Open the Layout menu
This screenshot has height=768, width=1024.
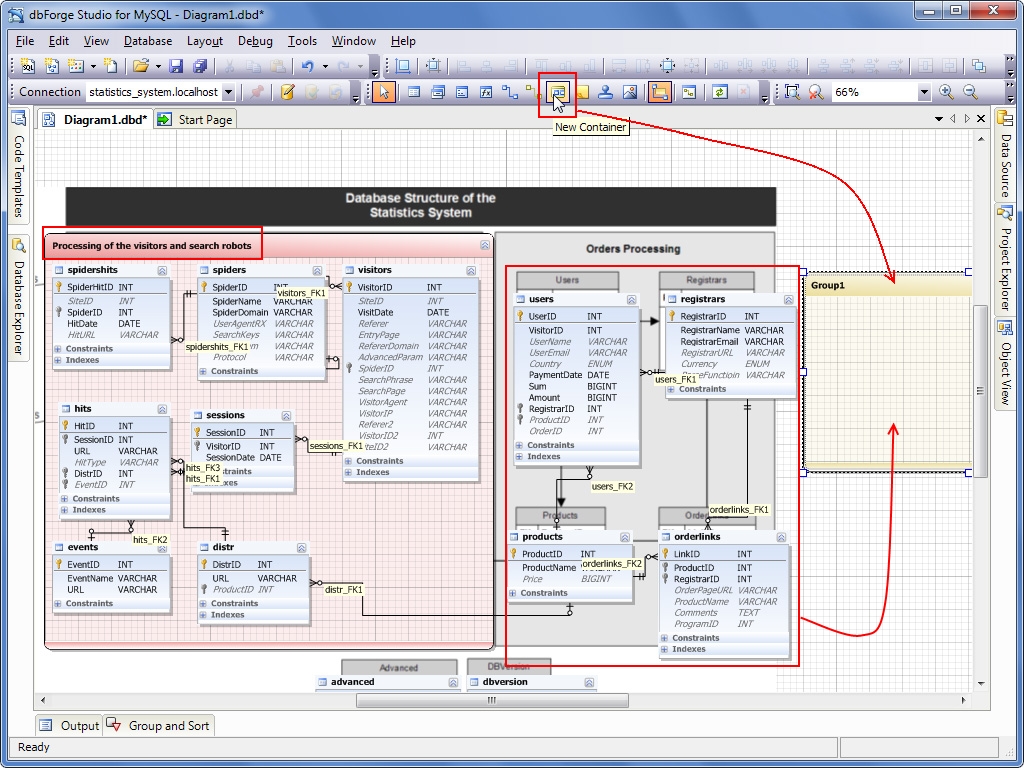pyautogui.click(x=204, y=40)
